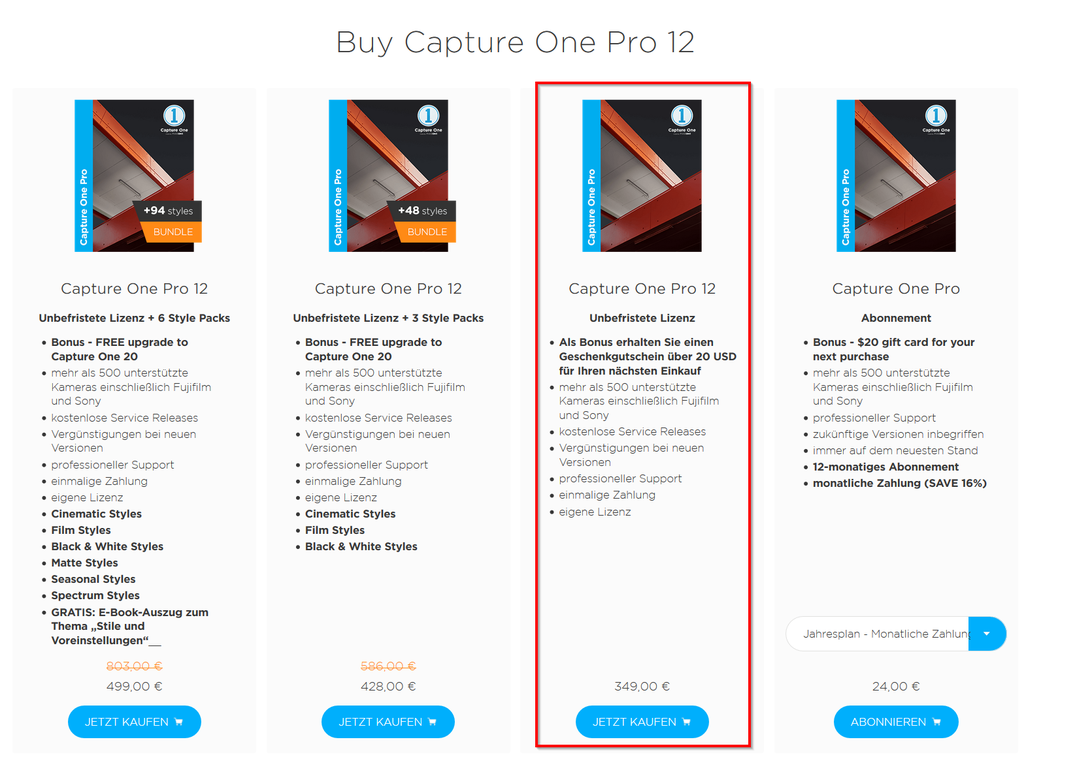Click the cart icon on the 499,00 € buy button
Image resolution: width=1092 pixels, height=761 pixels.
(x=179, y=722)
